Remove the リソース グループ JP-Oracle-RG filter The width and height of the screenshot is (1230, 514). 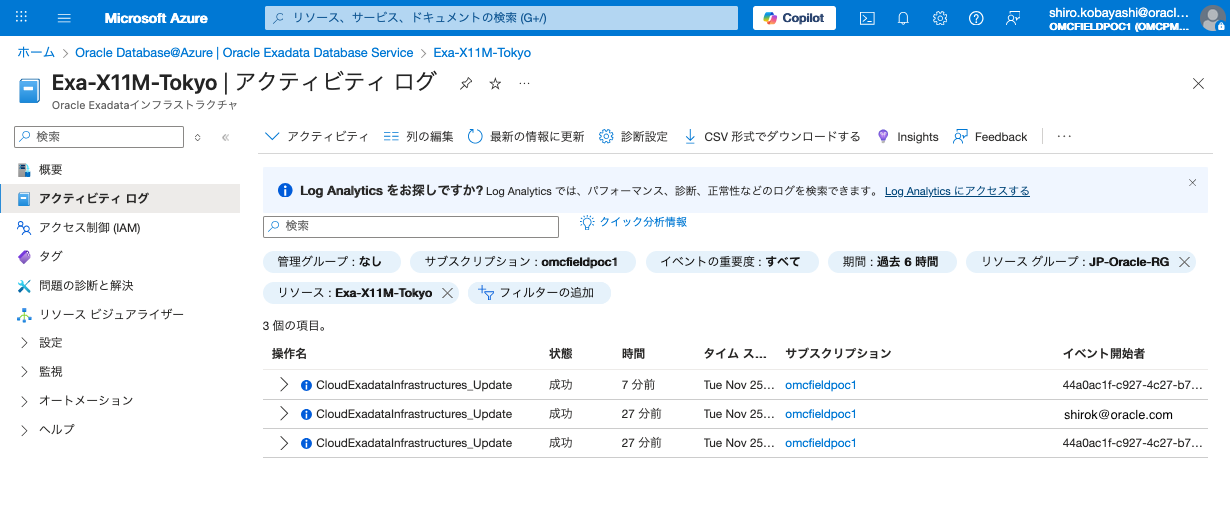point(1184,262)
